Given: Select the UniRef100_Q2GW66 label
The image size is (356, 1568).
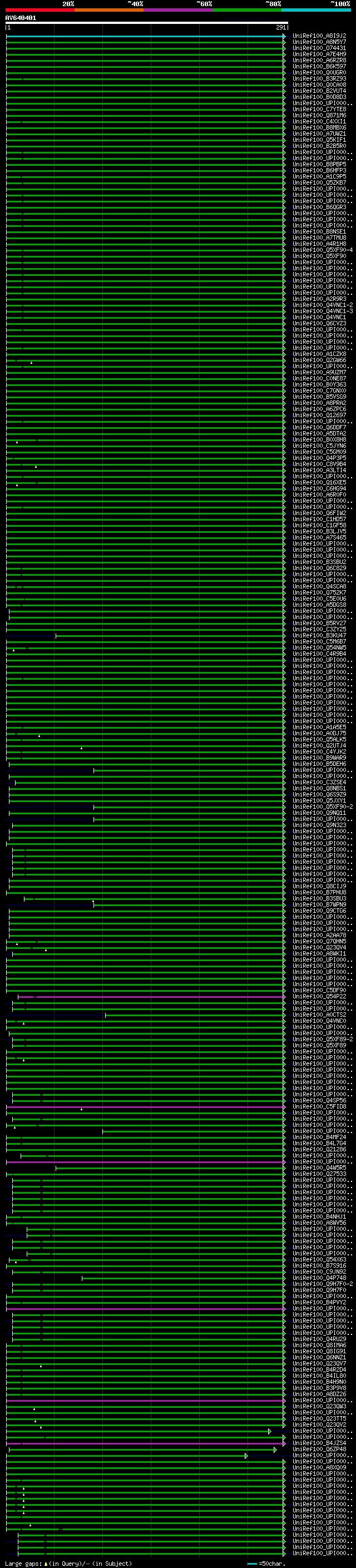Looking at the screenshot, I should tap(319, 360).
